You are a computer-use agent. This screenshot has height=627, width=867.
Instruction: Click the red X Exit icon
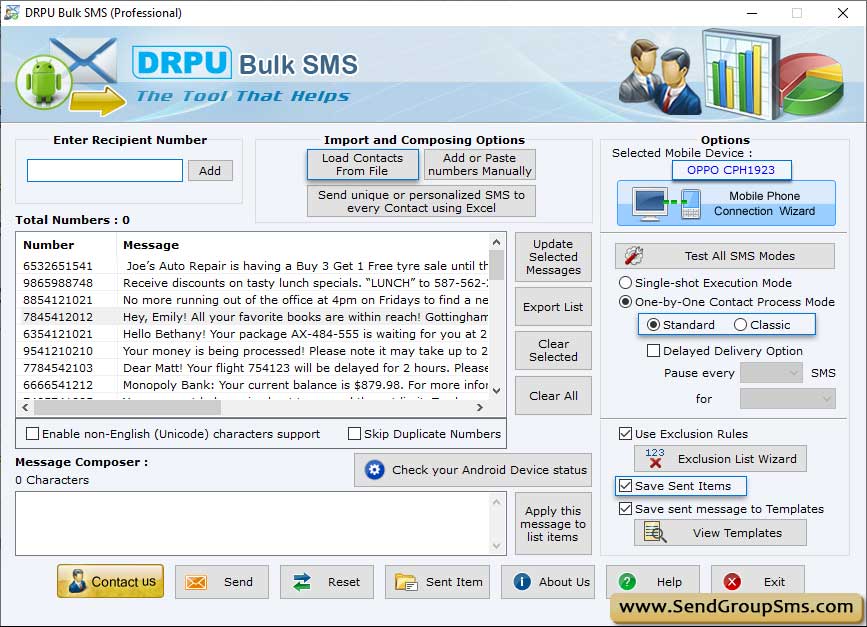pos(732,582)
